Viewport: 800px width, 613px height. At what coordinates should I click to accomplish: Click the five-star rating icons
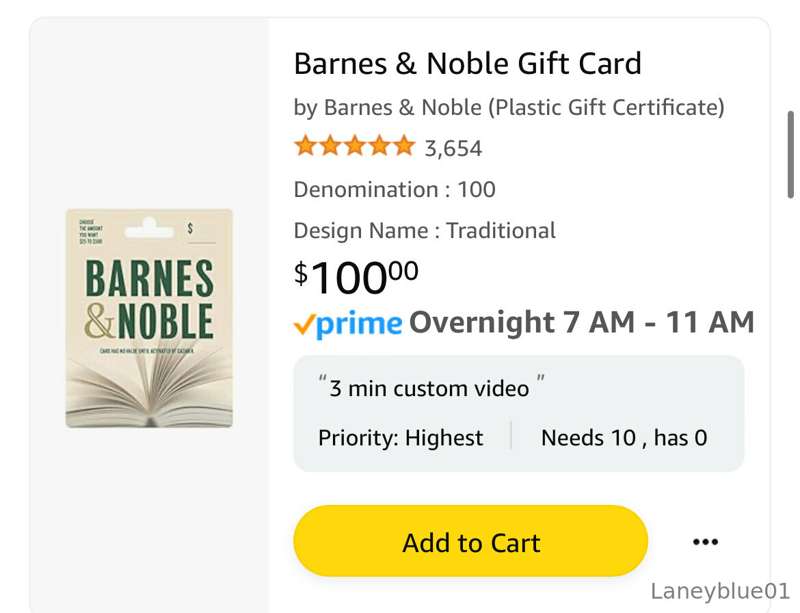[355, 146]
